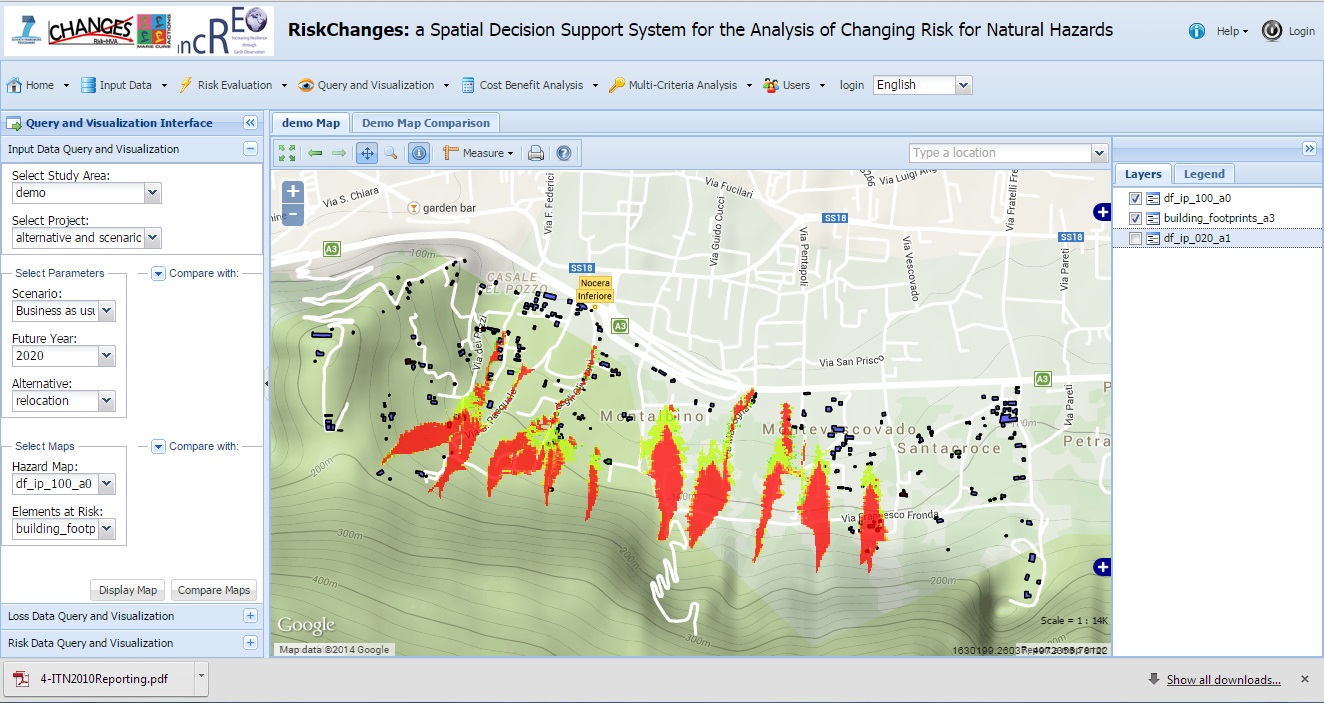Open the Measure tool dropdown
The image size is (1324, 703).
tap(478, 153)
